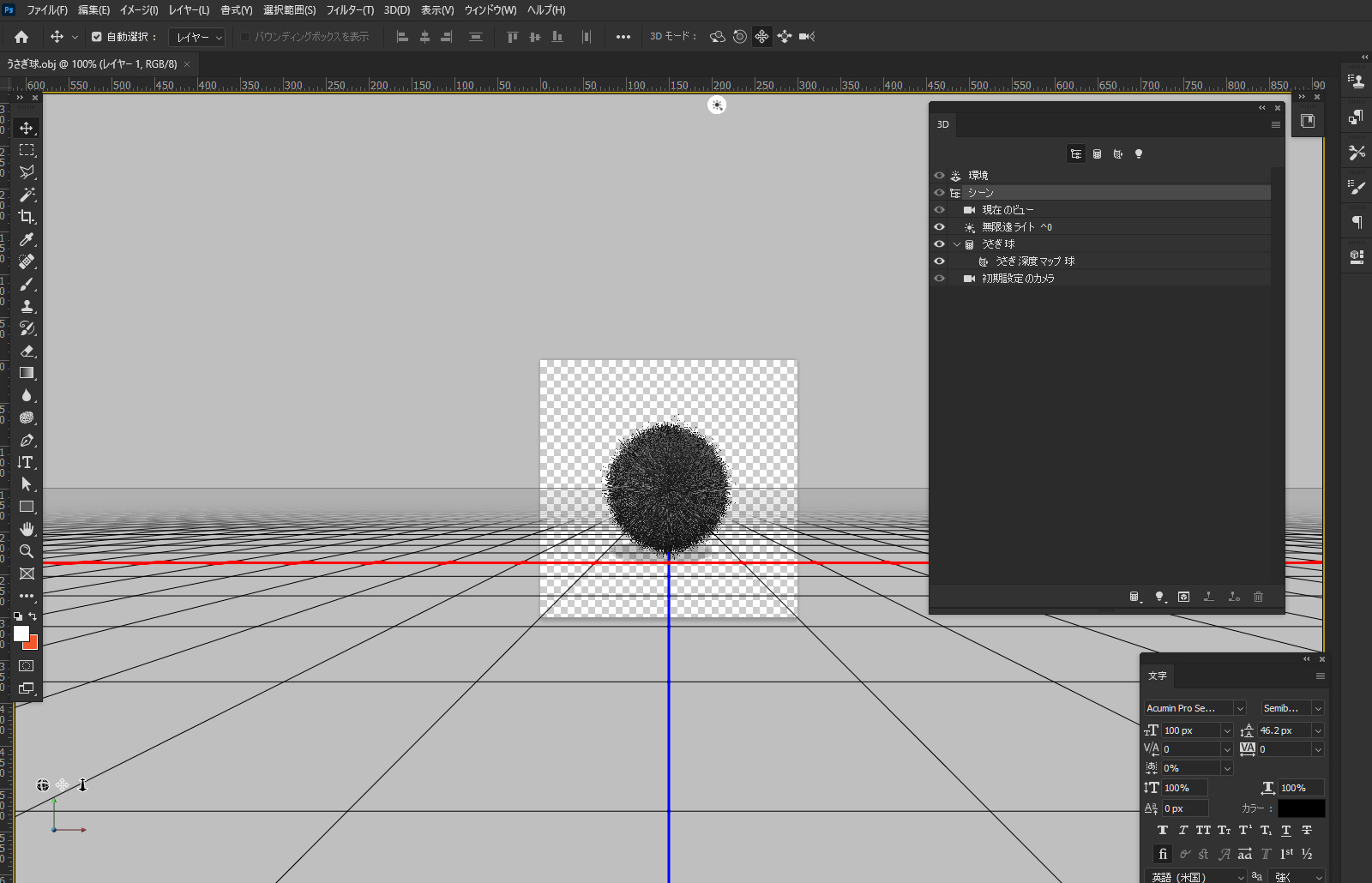Open the フィルター menu
1372x883 pixels.
coord(349,10)
